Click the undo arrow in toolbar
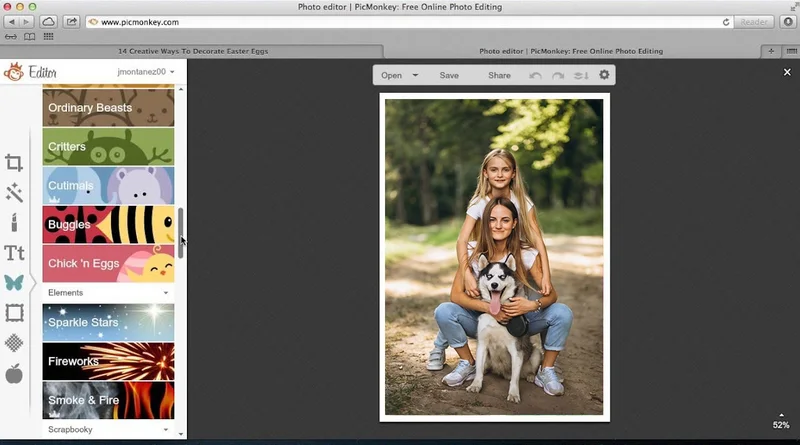 (536, 75)
